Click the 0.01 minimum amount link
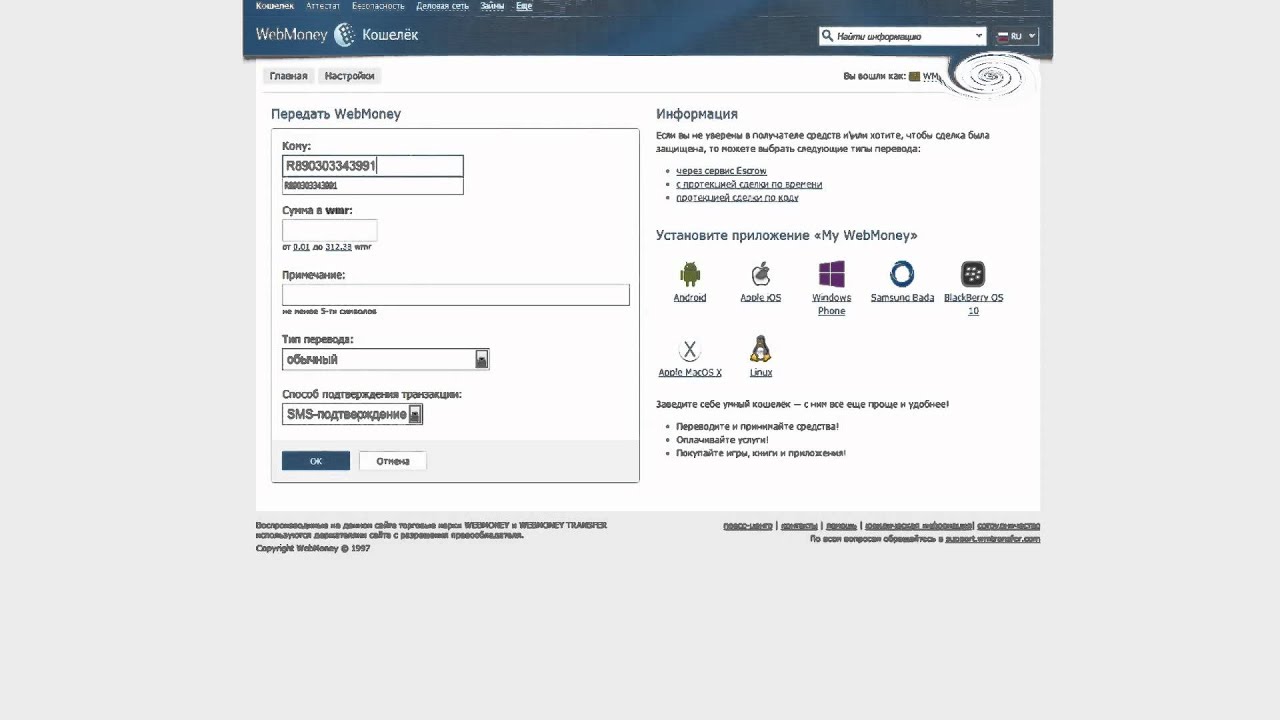 tap(301, 246)
